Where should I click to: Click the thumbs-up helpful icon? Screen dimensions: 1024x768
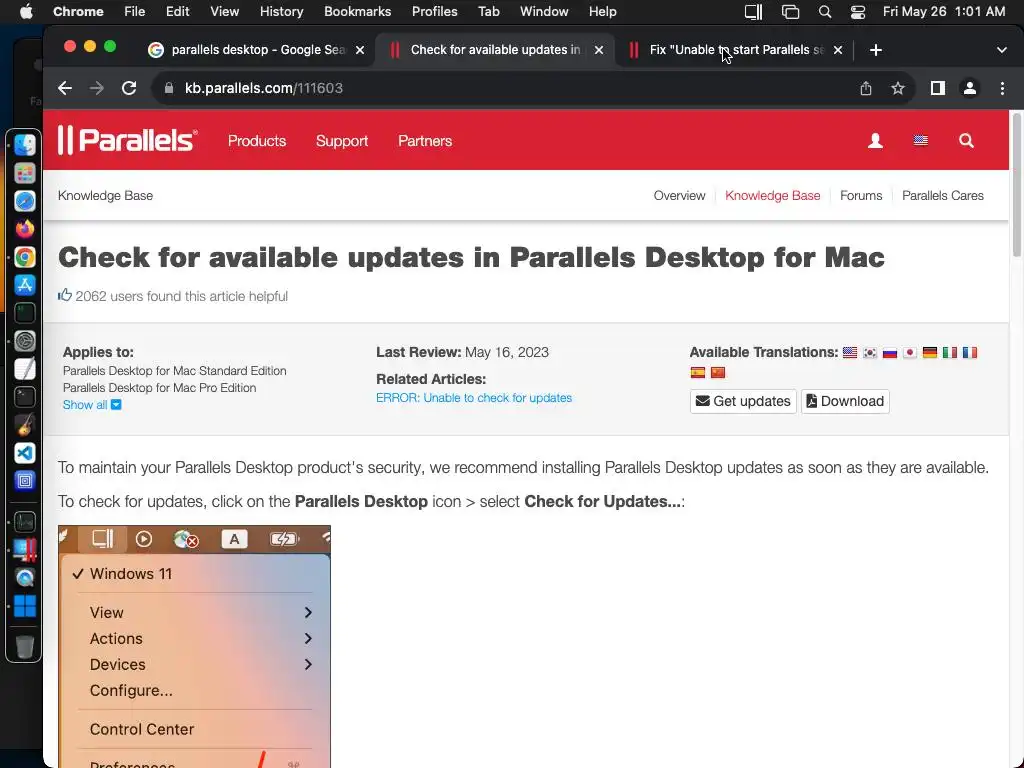coord(65,295)
